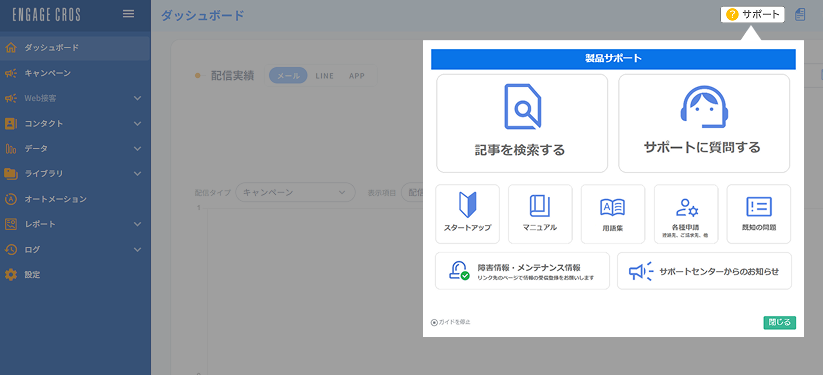
Task: Open the 各種申請 card
Action: (x=686, y=214)
